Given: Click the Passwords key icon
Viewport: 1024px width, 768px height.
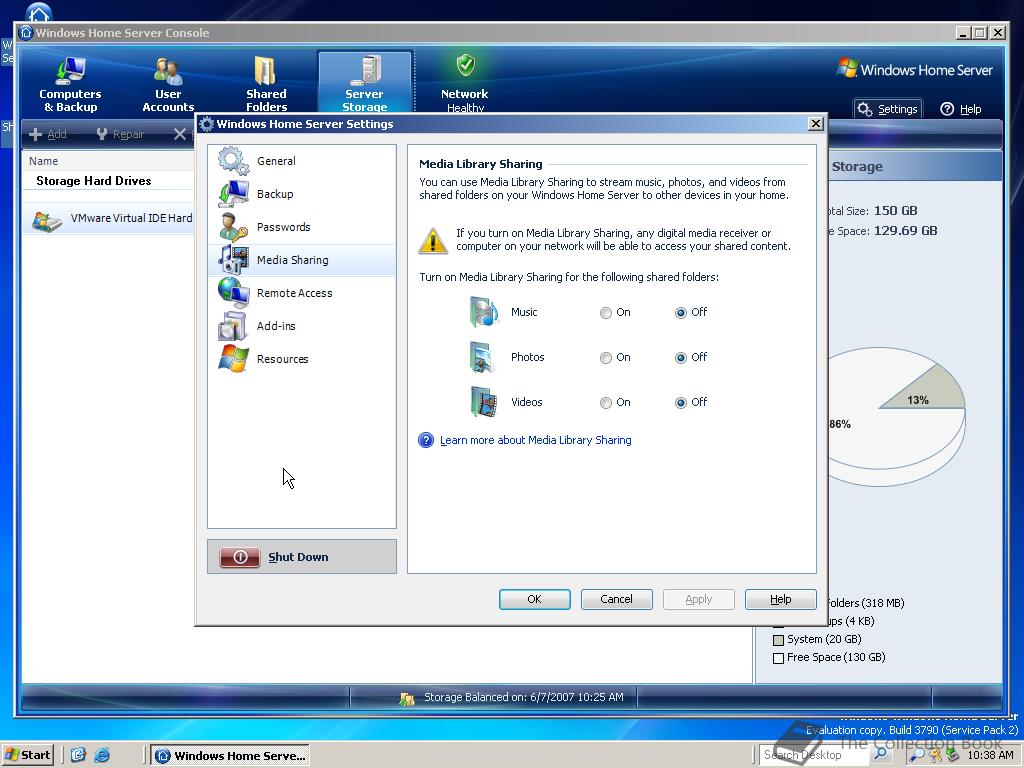Looking at the screenshot, I should pyautogui.click(x=233, y=227).
